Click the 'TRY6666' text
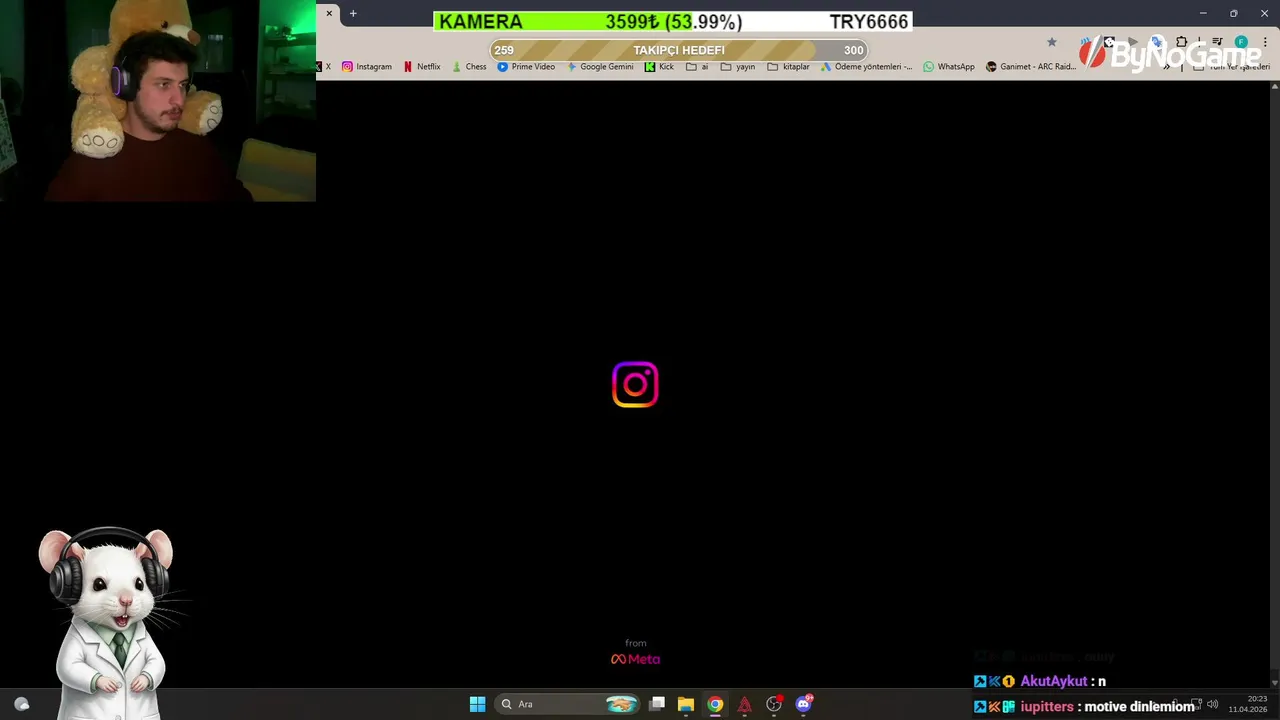The width and height of the screenshot is (1280, 720). point(869,22)
